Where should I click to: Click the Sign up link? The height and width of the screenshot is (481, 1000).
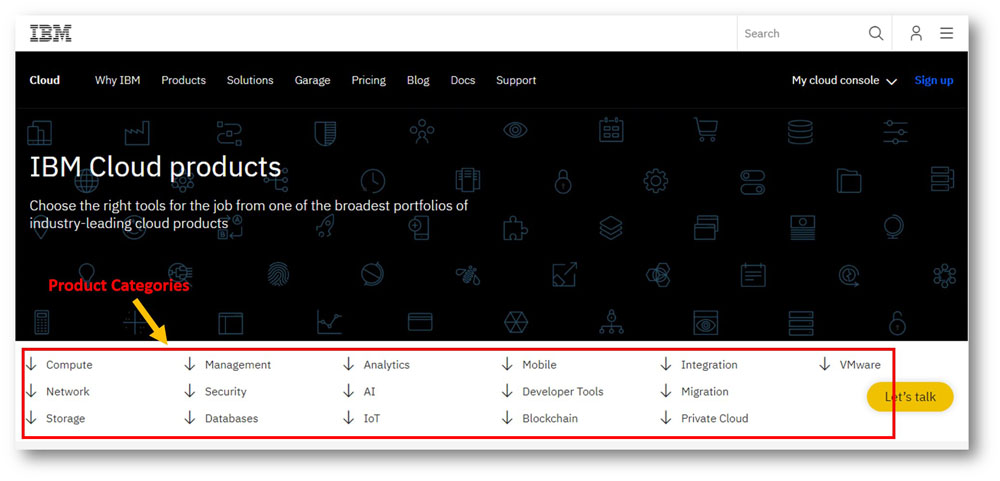pos(934,80)
